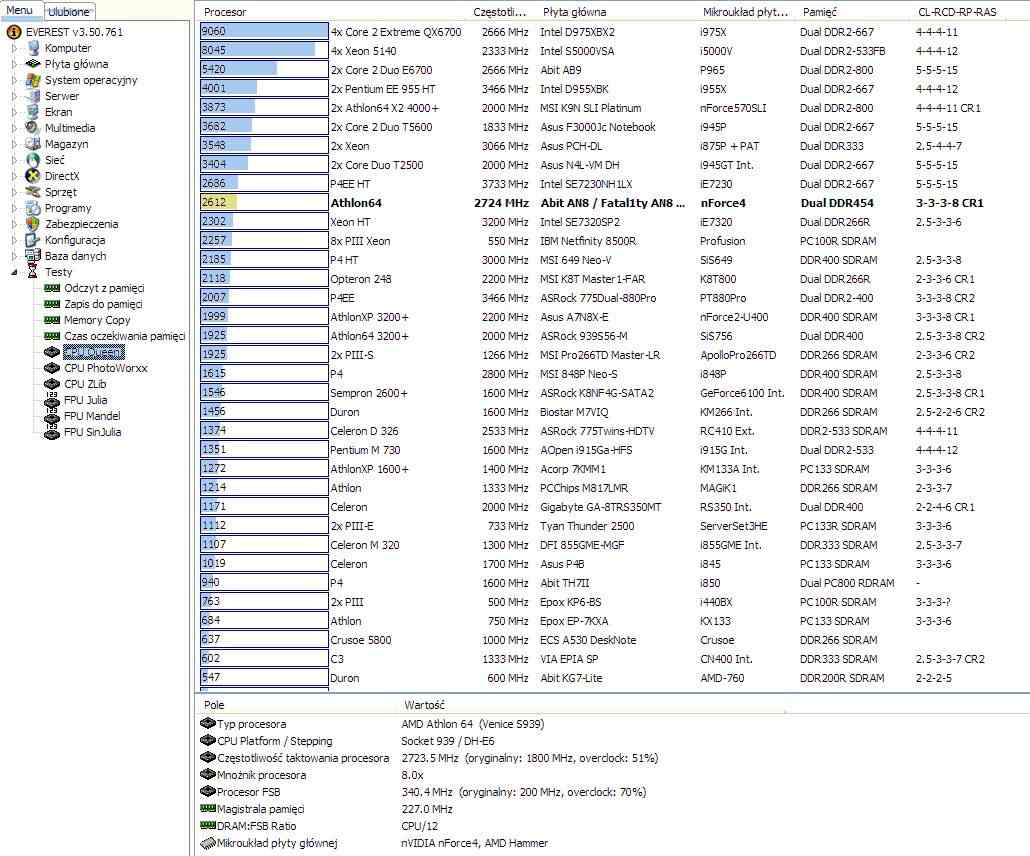1030x856 pixels.
Task: Expand the Programy tree node
Action: click(14, 208)
